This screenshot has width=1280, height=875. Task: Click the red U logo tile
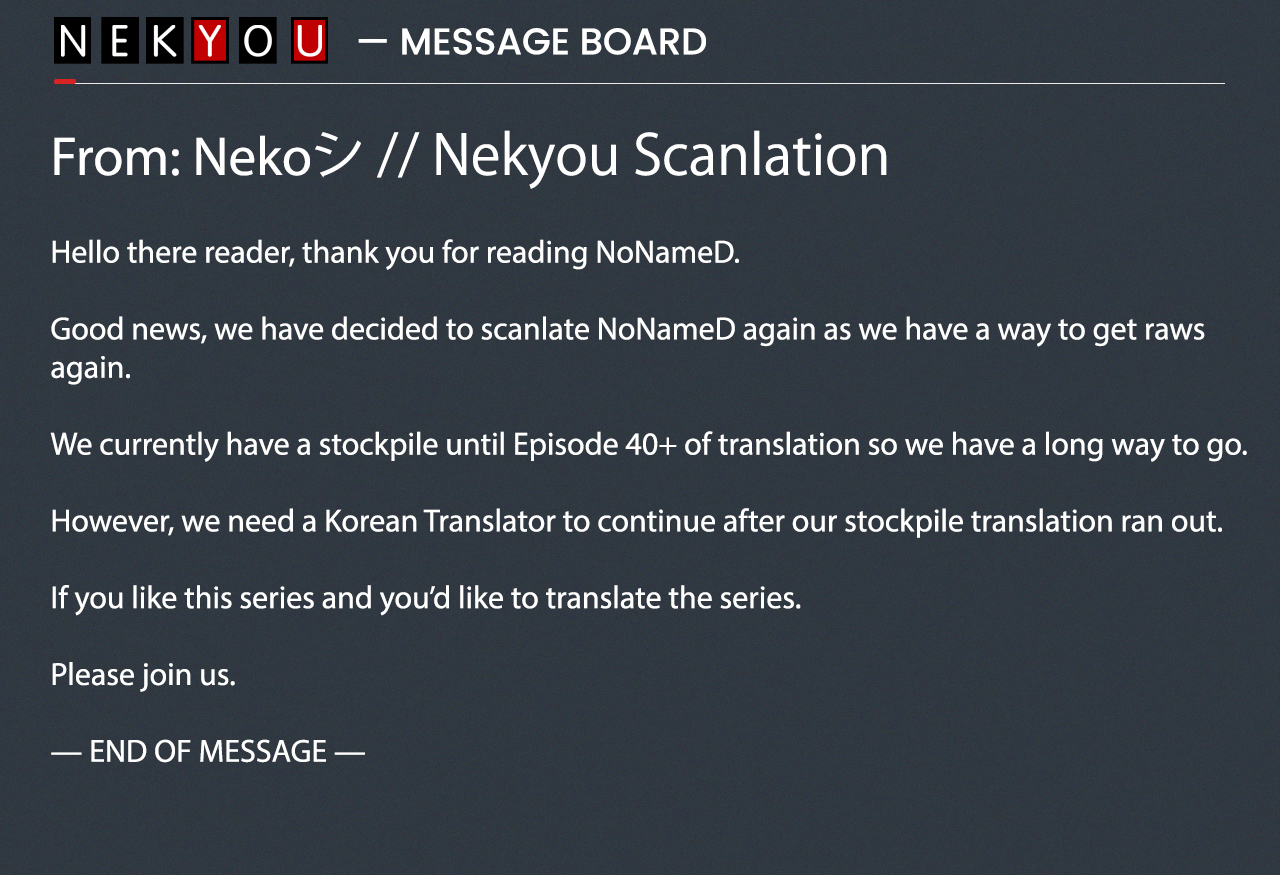(x=310, y=42)
